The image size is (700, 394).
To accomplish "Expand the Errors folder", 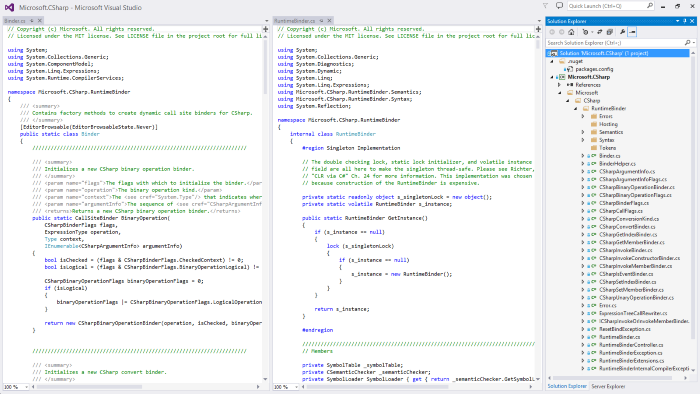I will [583, 116].
